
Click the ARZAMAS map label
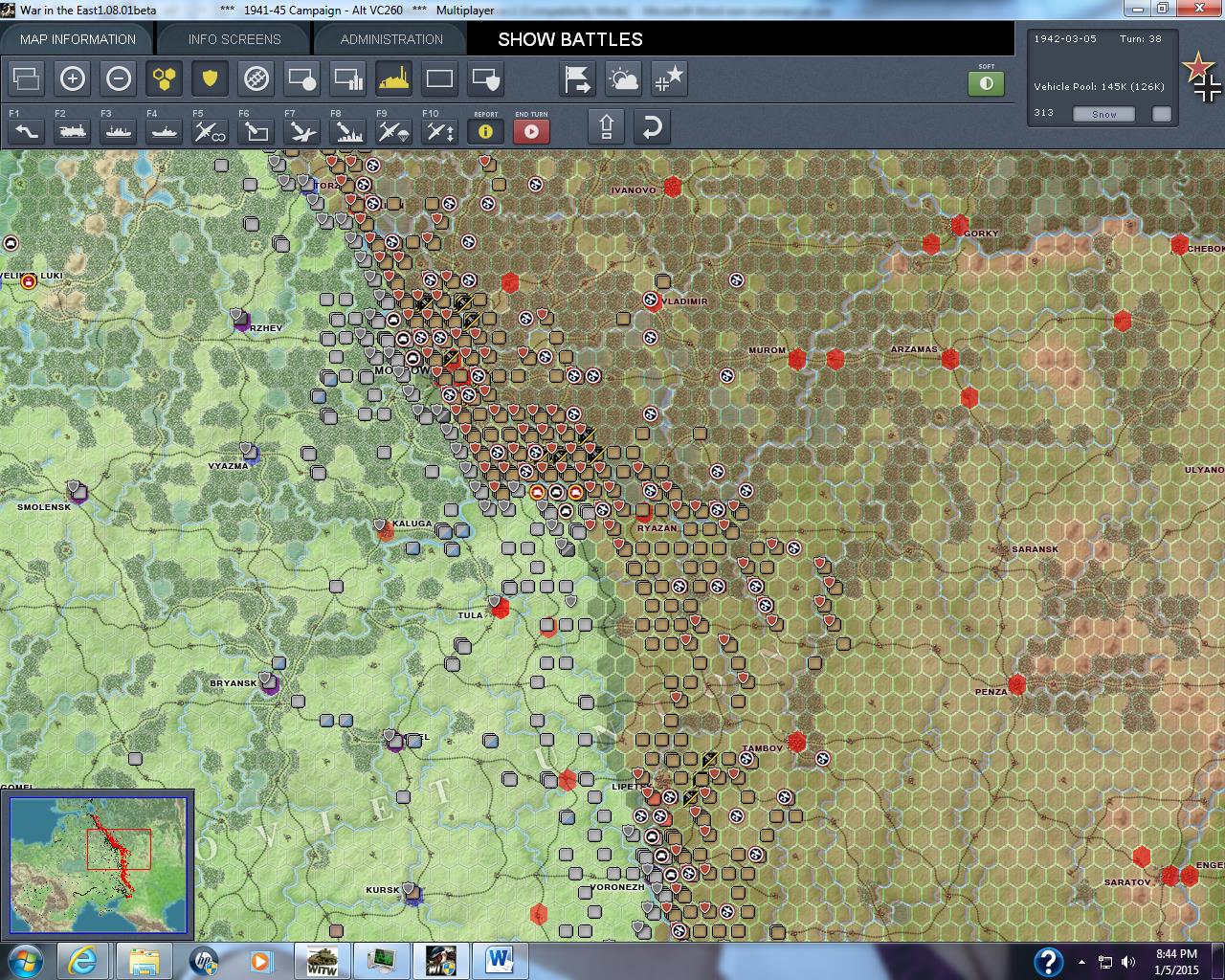click(x=914, y=349)
